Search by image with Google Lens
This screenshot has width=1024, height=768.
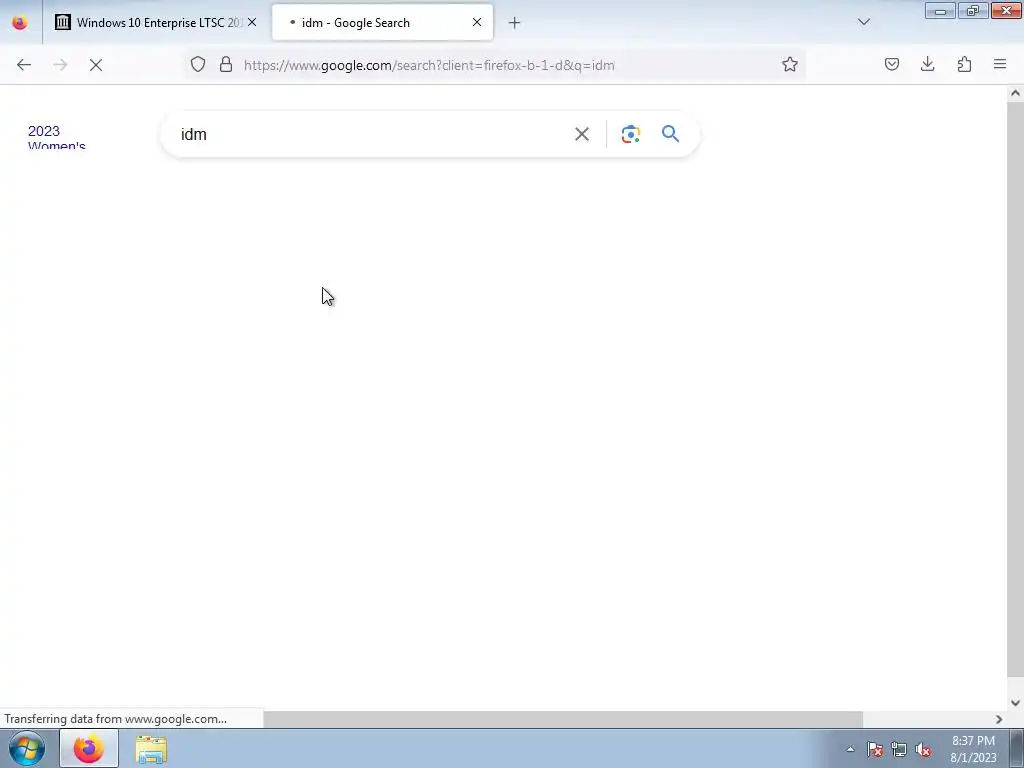coord(630,134)
